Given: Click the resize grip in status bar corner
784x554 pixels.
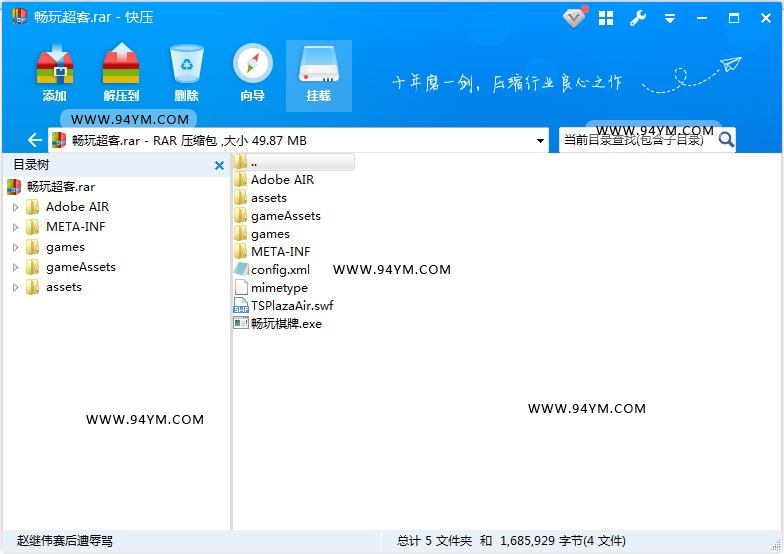Looking at the screenshot, I should (776, 546).
